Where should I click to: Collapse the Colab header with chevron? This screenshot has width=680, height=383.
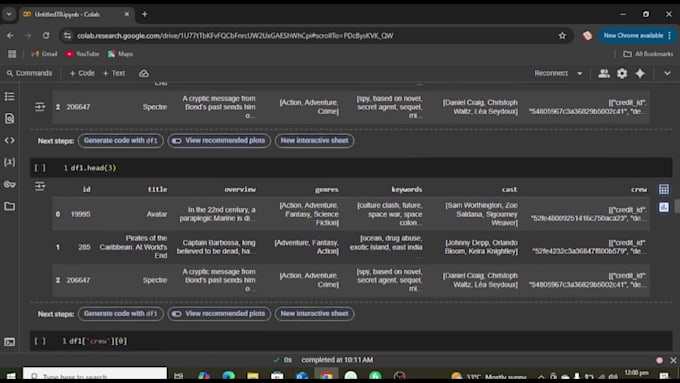point(667,73)
